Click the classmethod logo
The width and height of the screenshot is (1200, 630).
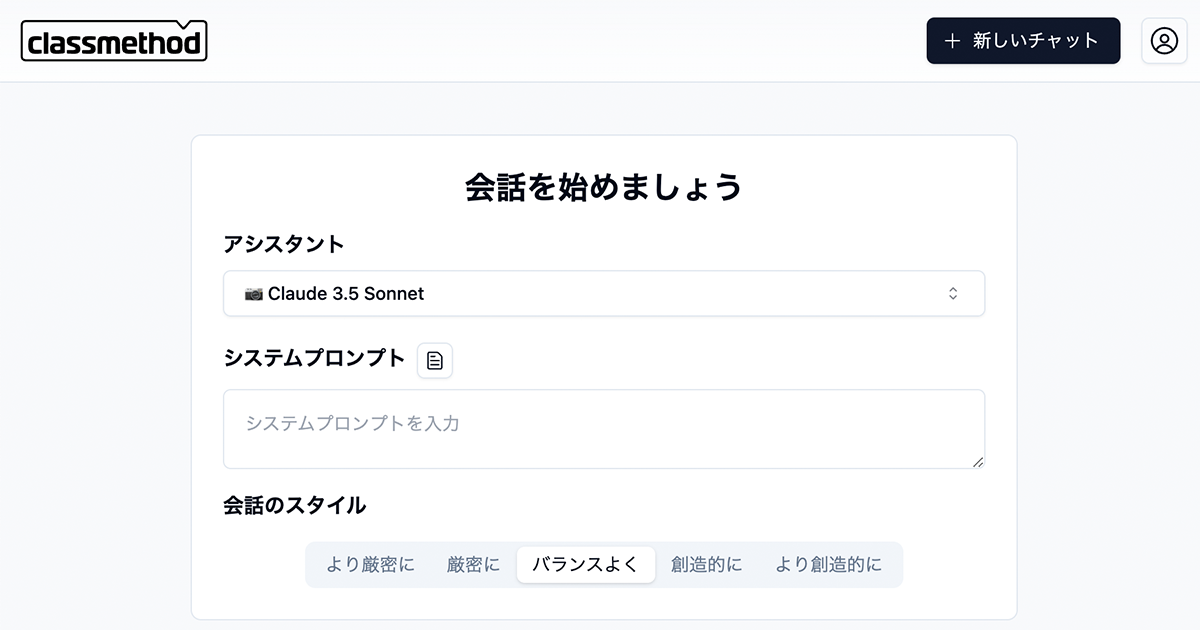coord(114,41)
